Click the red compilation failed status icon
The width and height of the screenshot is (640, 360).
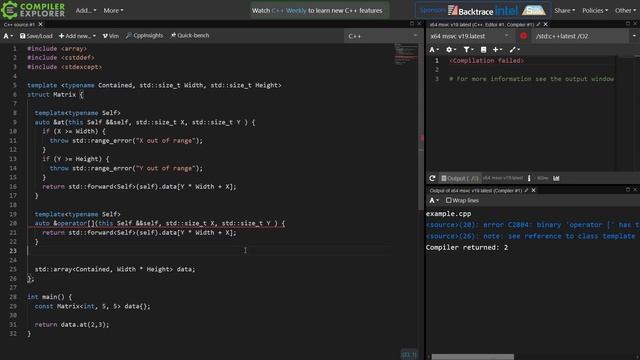(x=523, y=36)
